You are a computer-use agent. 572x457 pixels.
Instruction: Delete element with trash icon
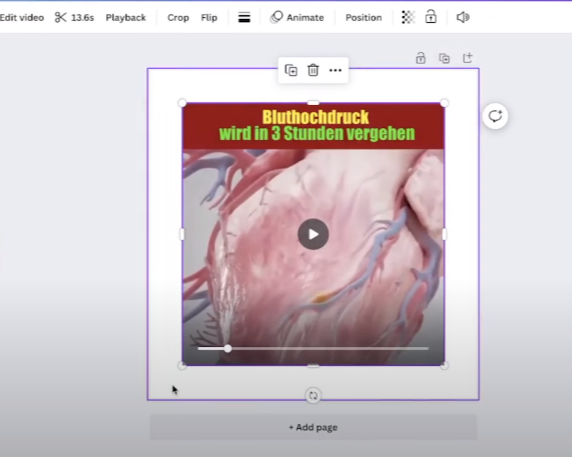[313, 70]
